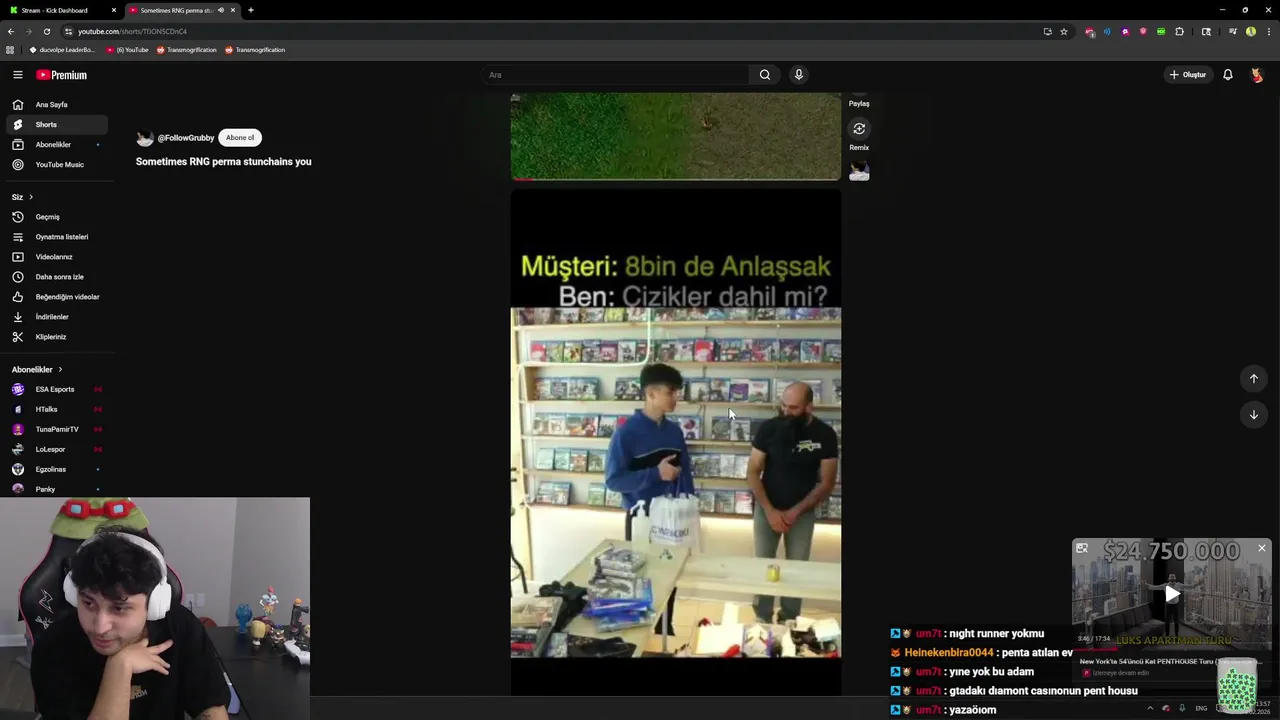Open the notifications bell

(1228, 75)
